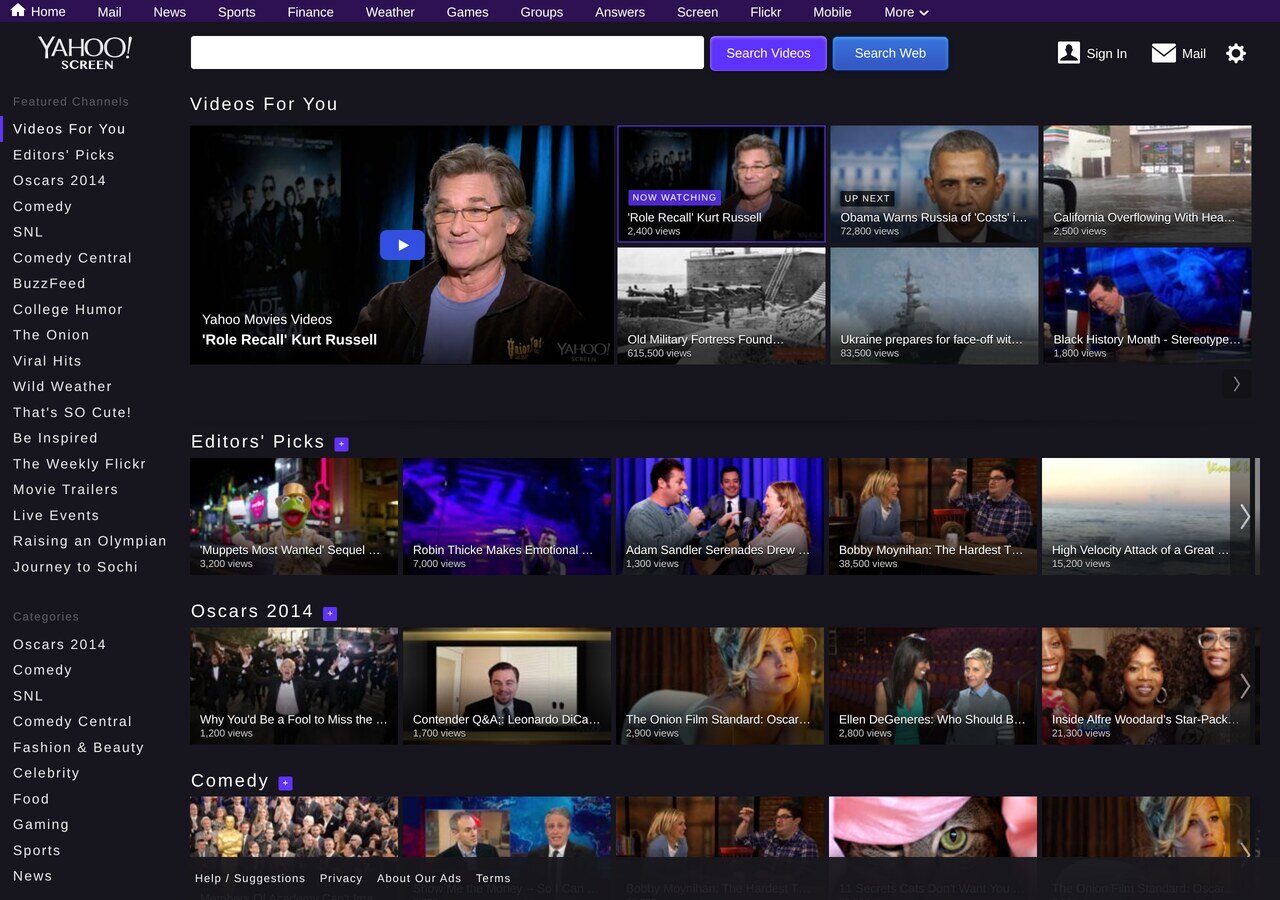Expand the More menu in top bar
Image resolution: width=1280 pixels, height=900 pixels.
(906, 12)
